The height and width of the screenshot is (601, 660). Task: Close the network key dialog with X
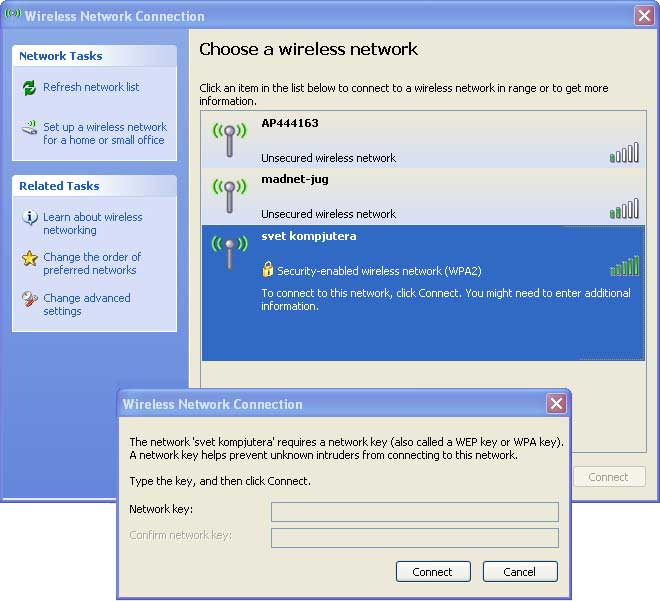point(556,404)
